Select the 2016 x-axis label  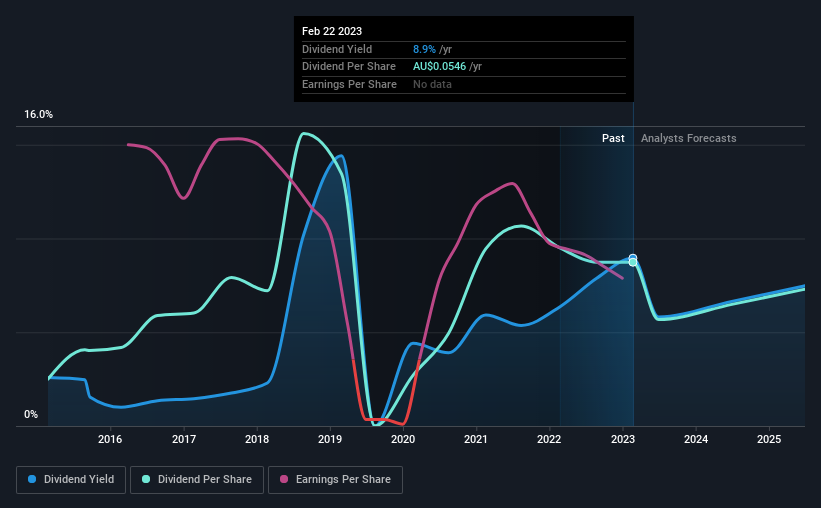click(x=110, y=439)
